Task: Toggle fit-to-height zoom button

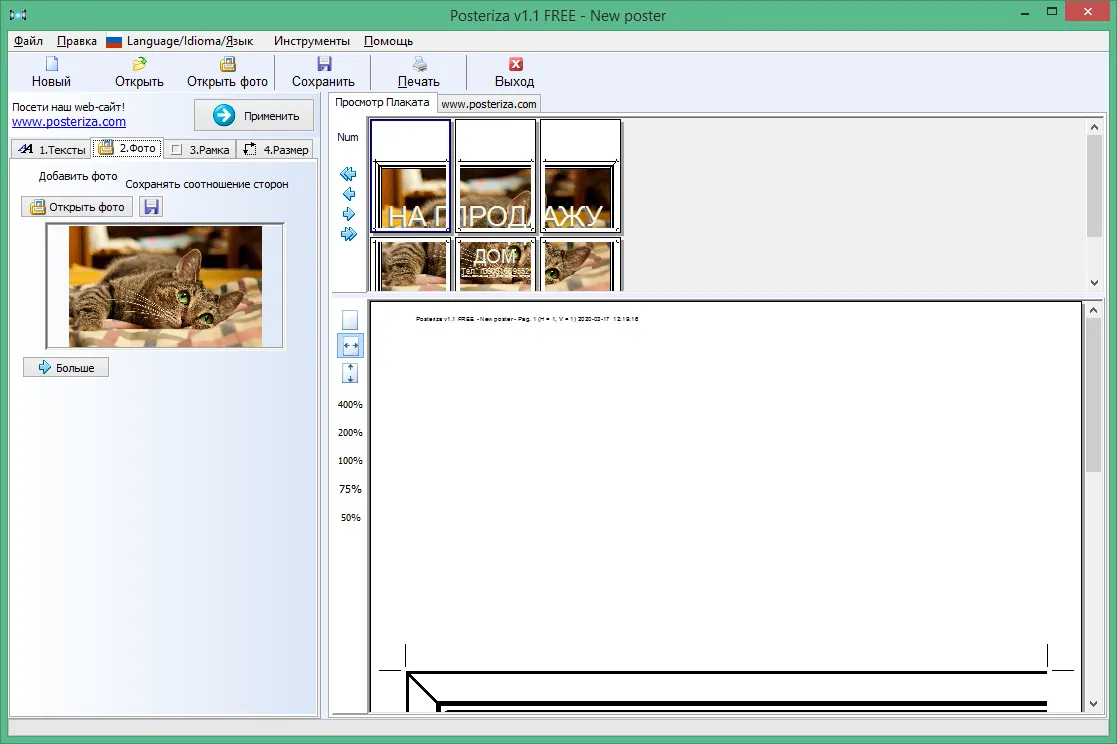Action: 350,373
